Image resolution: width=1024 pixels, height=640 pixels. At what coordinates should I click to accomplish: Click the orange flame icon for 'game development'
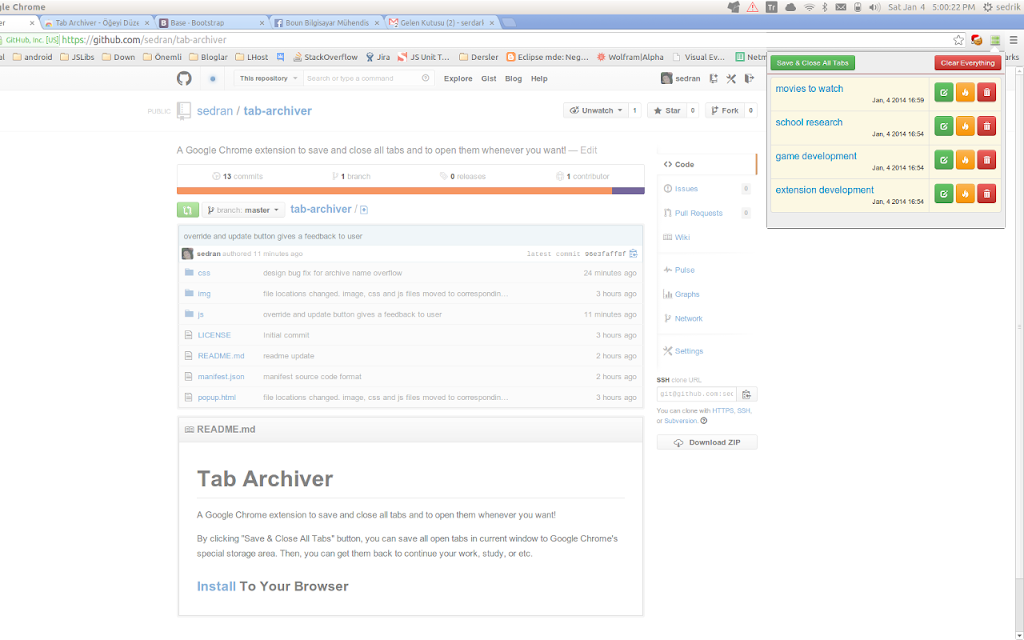(965, 160)
